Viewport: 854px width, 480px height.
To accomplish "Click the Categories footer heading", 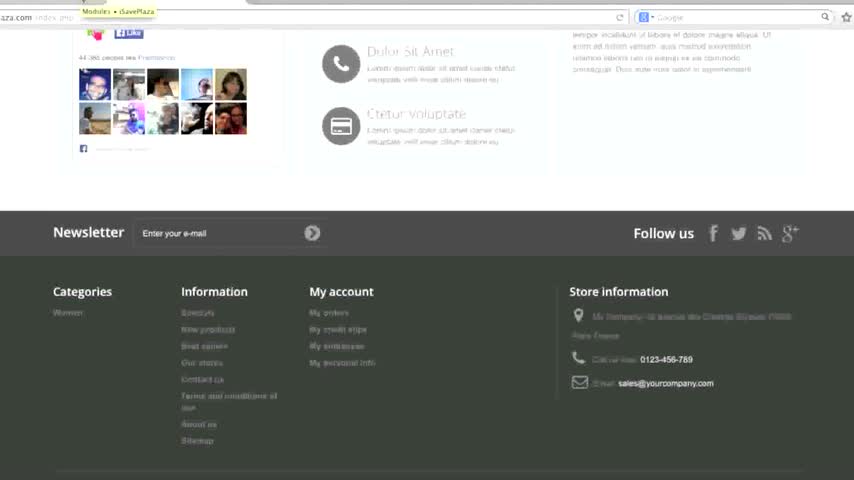I will [x=82, y=291].
